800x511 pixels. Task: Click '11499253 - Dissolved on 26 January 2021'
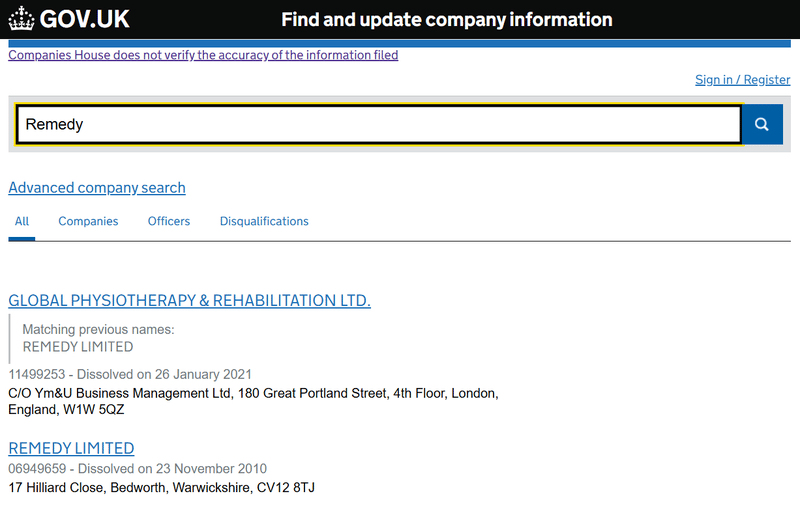click(x=130, y=374)
